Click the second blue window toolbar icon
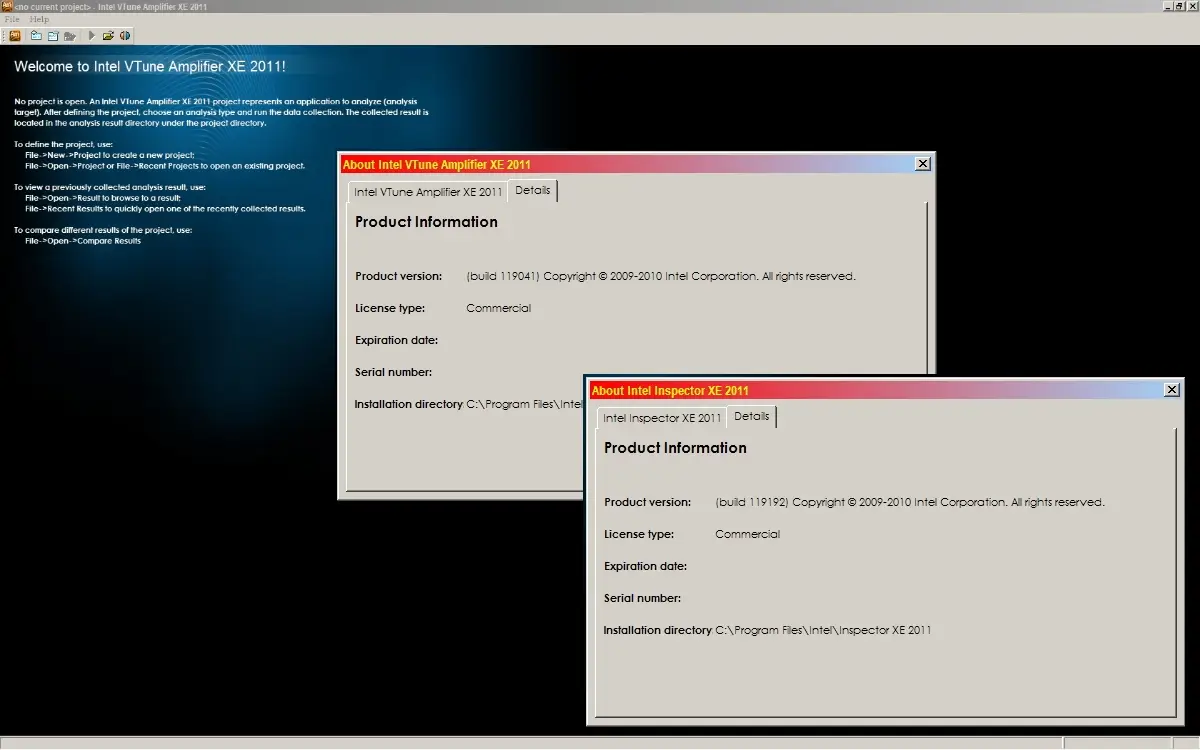The height and width of the screenshot is (750, 1200). tap(53, 36)
